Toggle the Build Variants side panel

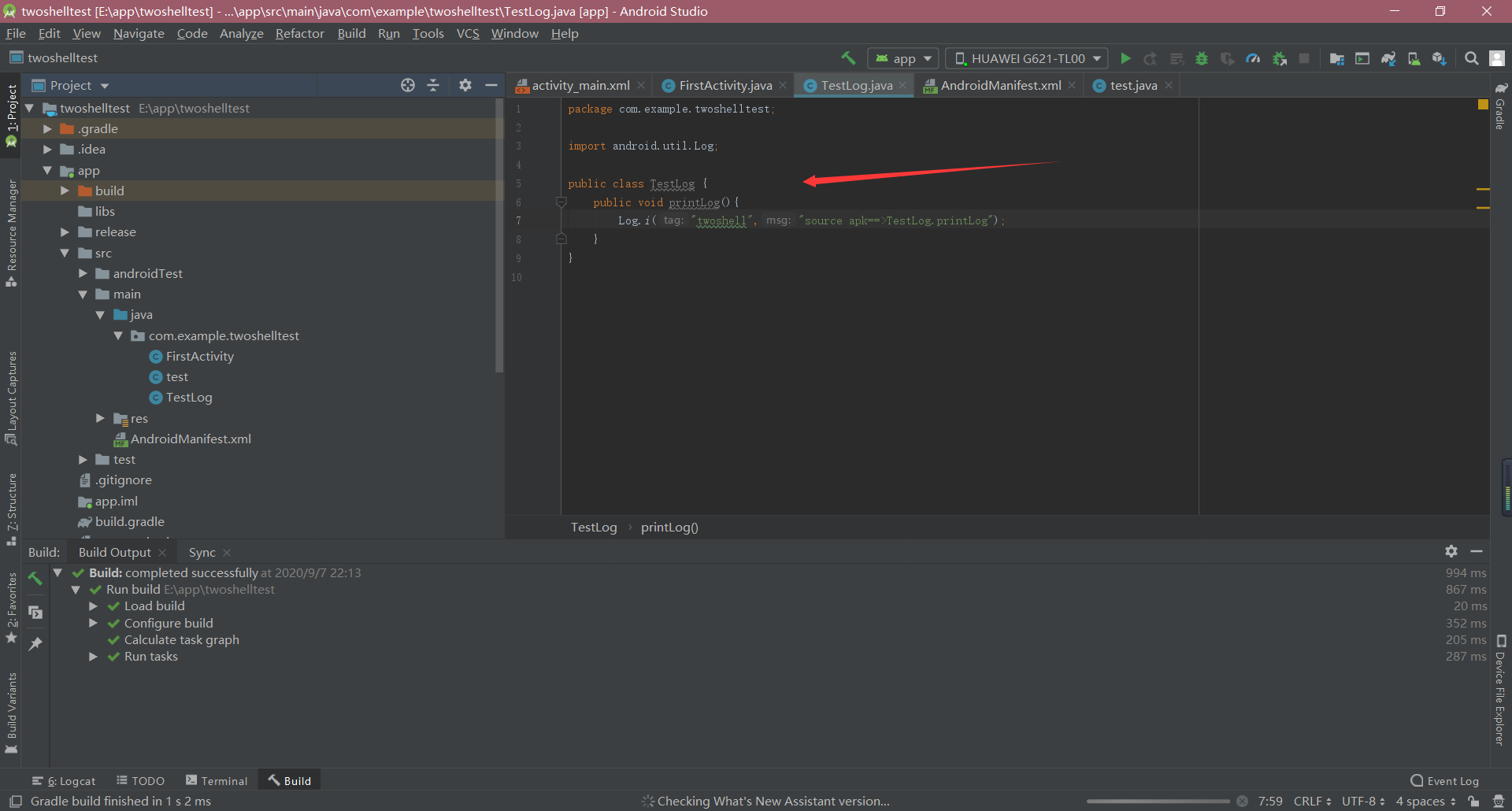coord(11,713)
